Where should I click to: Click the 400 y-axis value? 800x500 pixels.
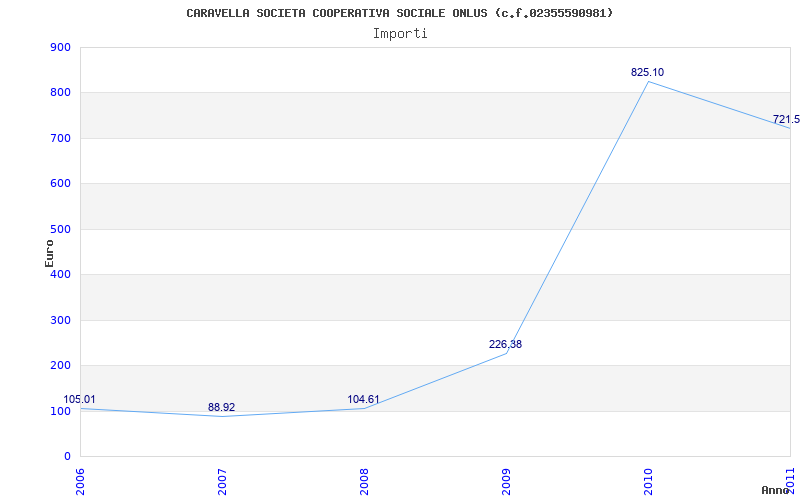pyautogui.click(x=60, y=274)
